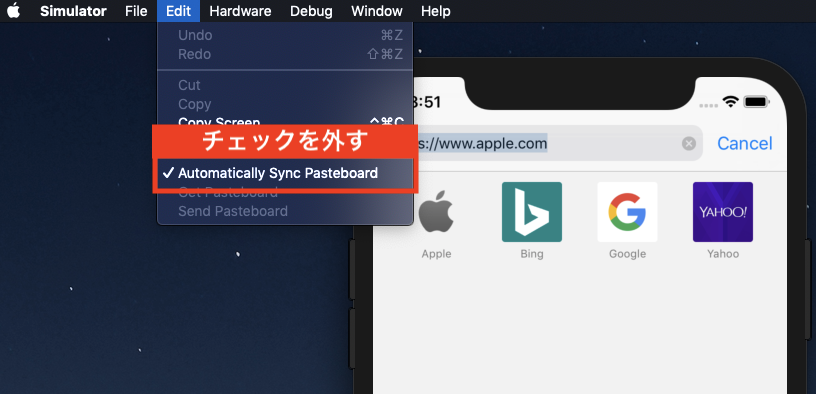
Task: Click the 'Apple' label under the icon
Action: tap(436, 255)
